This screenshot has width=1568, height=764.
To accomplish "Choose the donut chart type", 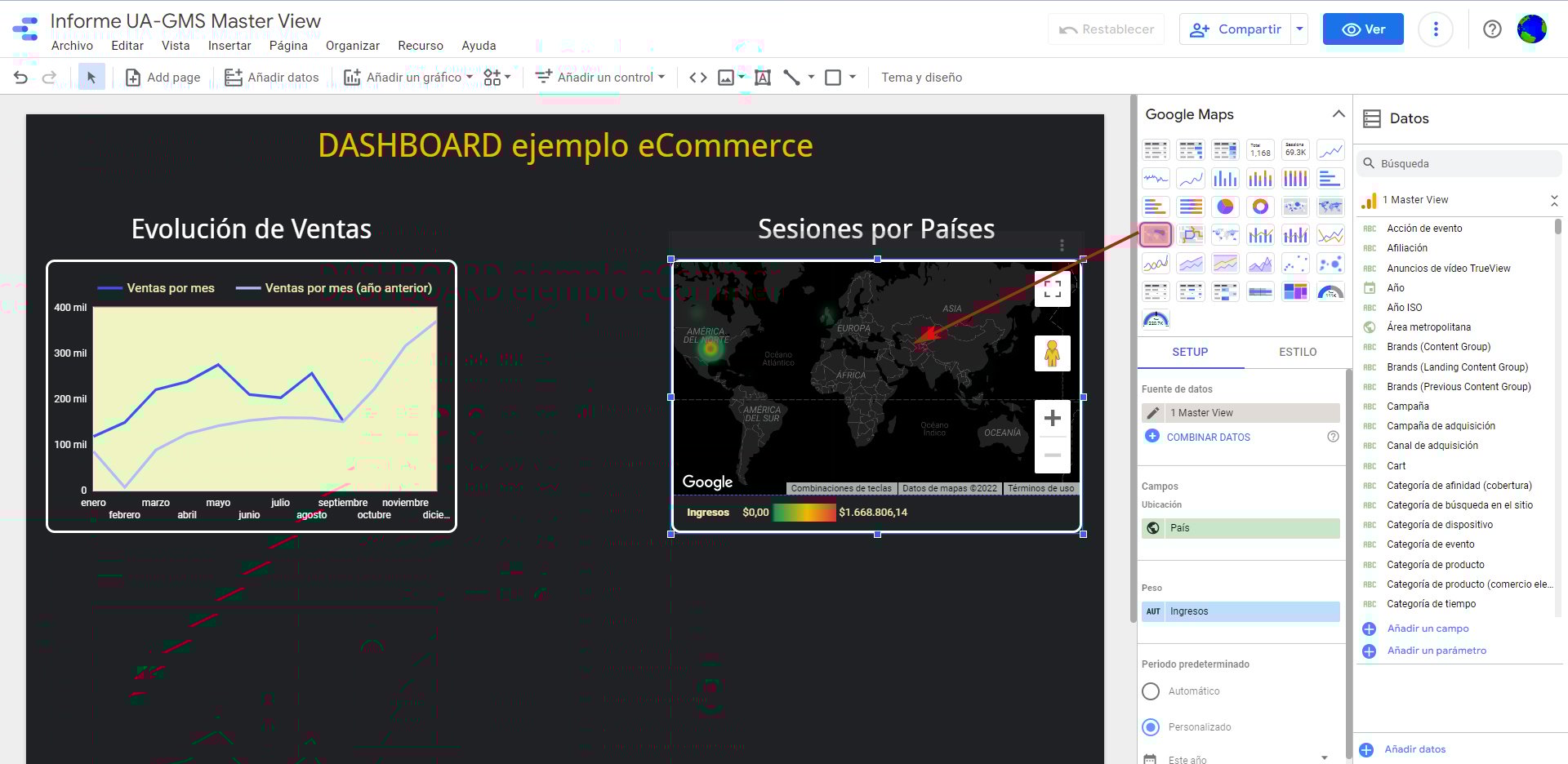I will (x=1260, y=207).
